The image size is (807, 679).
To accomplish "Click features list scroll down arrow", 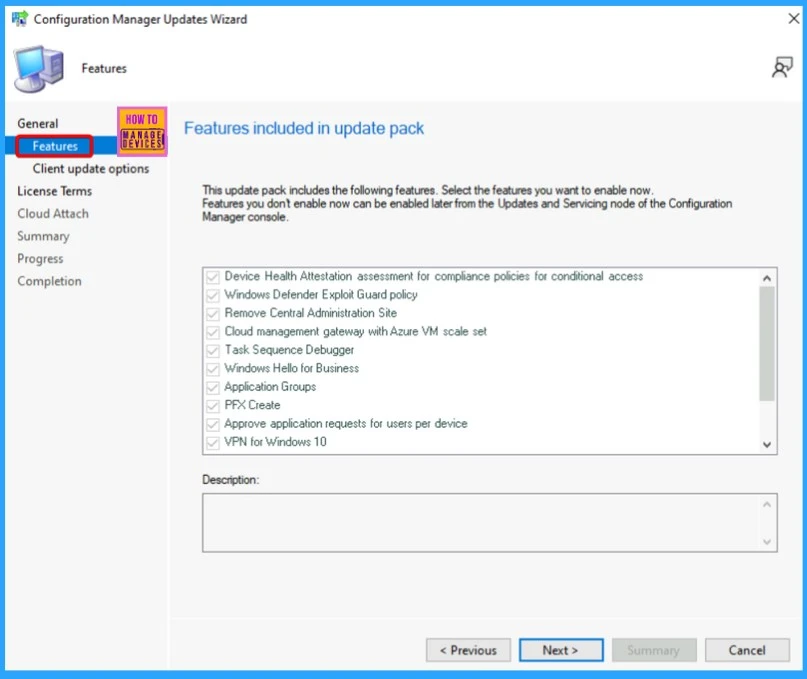I will (x=767, y=445).
